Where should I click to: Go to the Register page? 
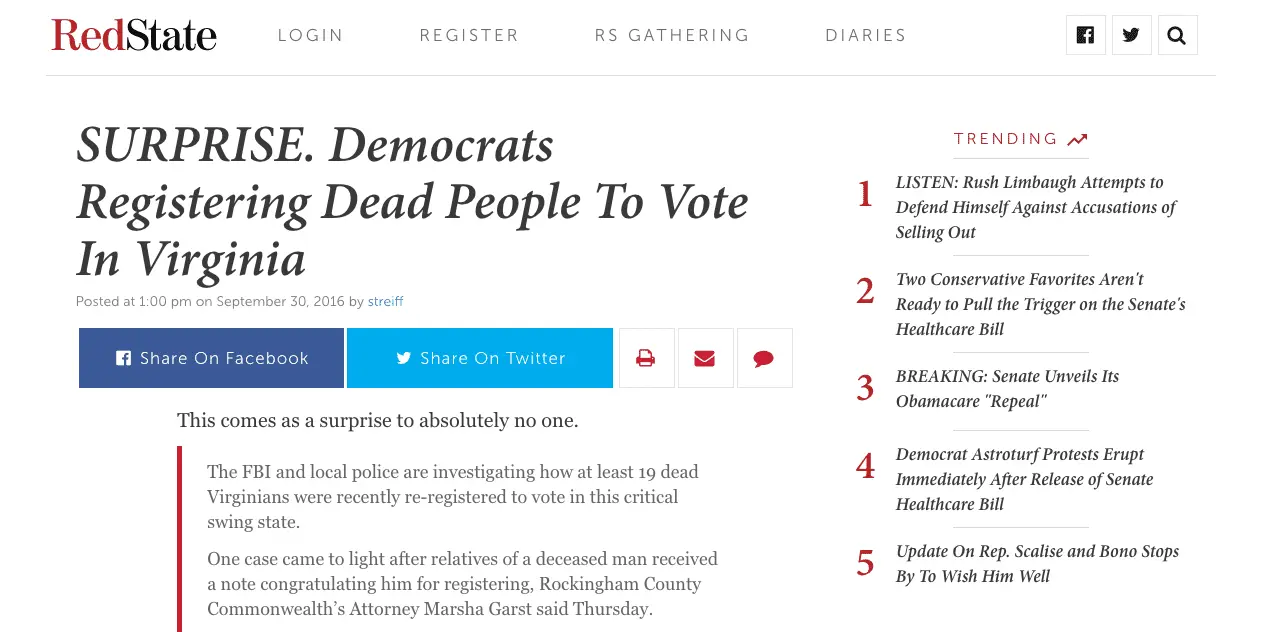469,36
